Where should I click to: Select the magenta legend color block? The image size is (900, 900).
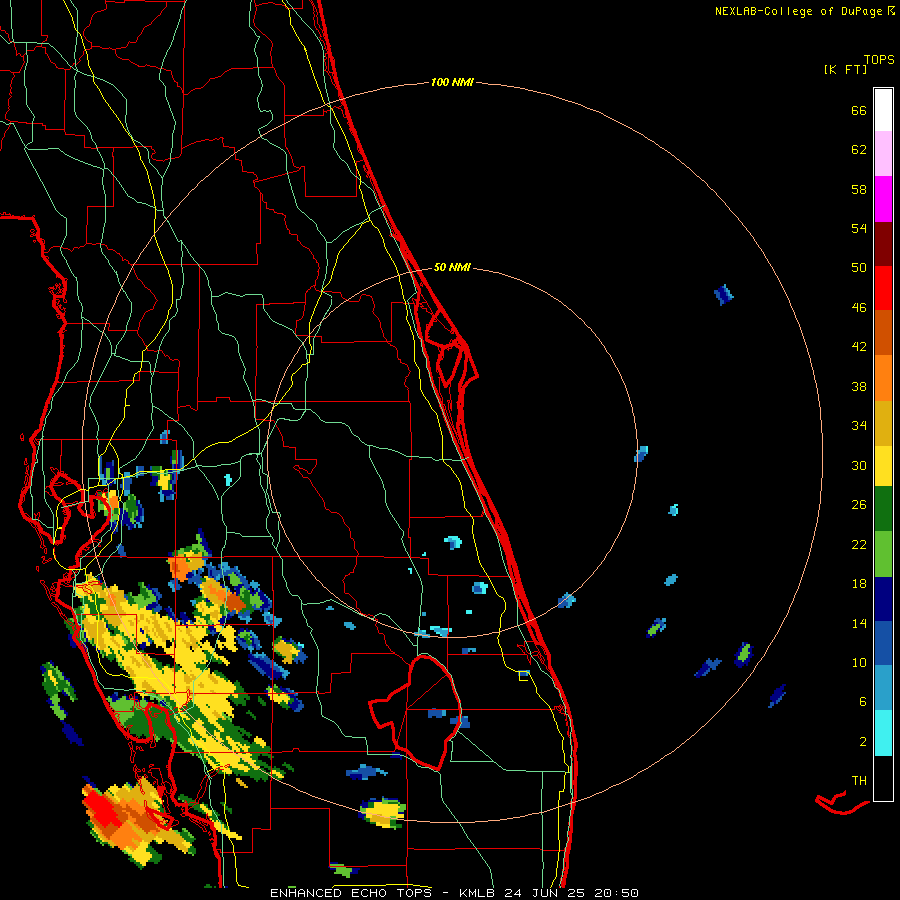point(883,199)
